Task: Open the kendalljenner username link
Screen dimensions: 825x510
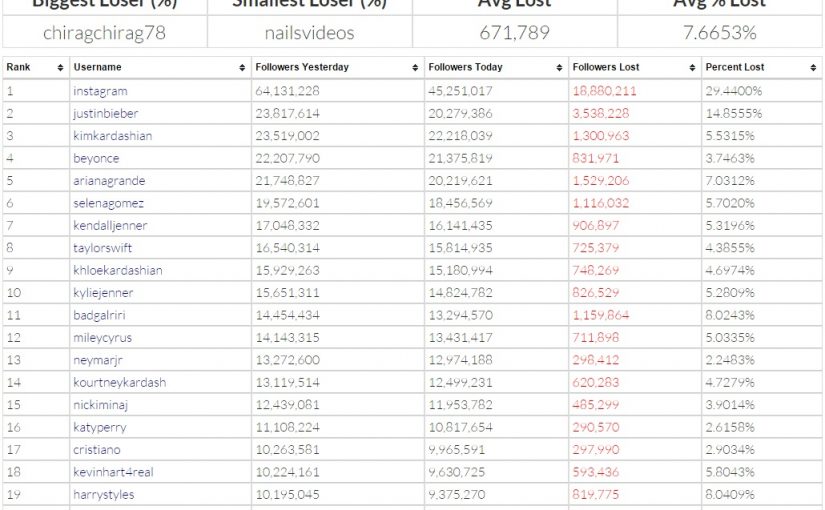Action: (x=110, y=226)
